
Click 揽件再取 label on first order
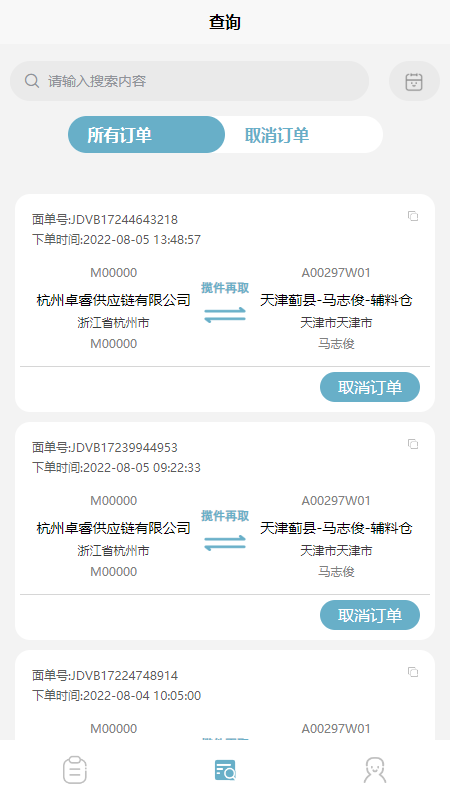coord(225,288)
